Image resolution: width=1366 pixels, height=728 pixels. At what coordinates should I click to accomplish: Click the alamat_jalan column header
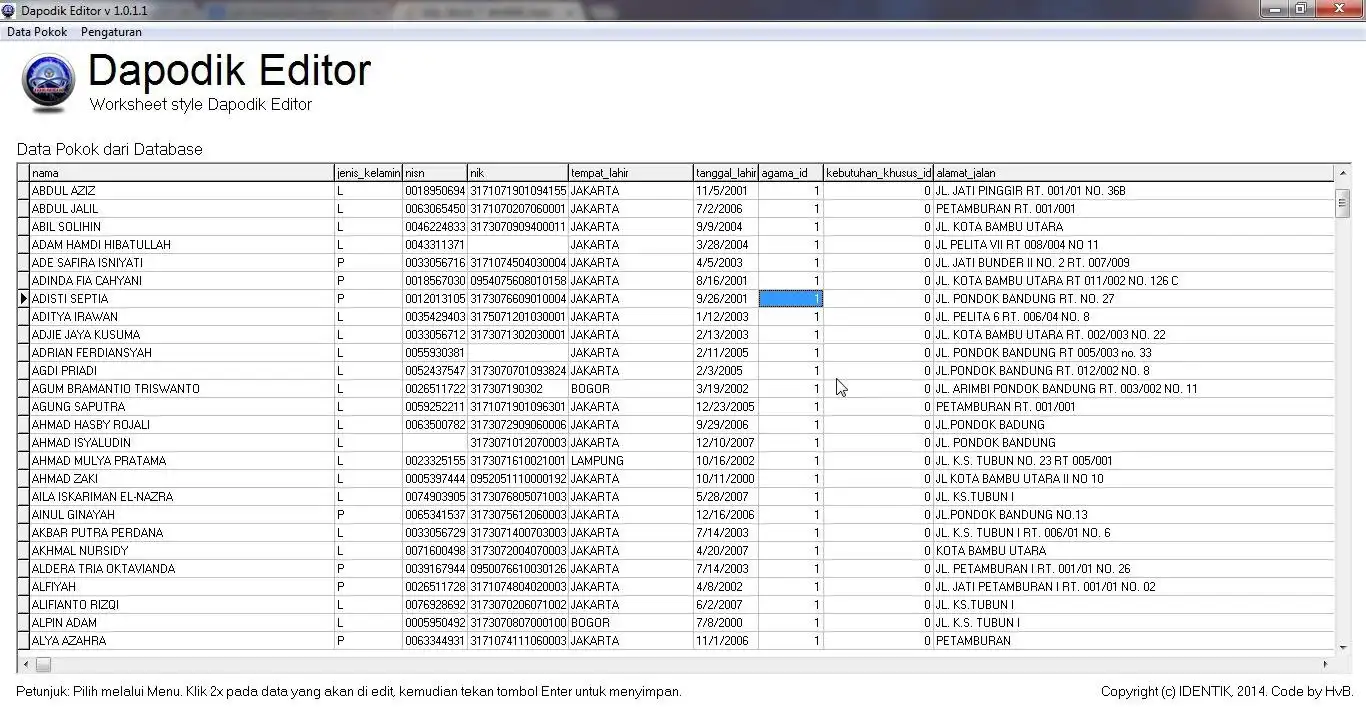(x=1134, y=173)
